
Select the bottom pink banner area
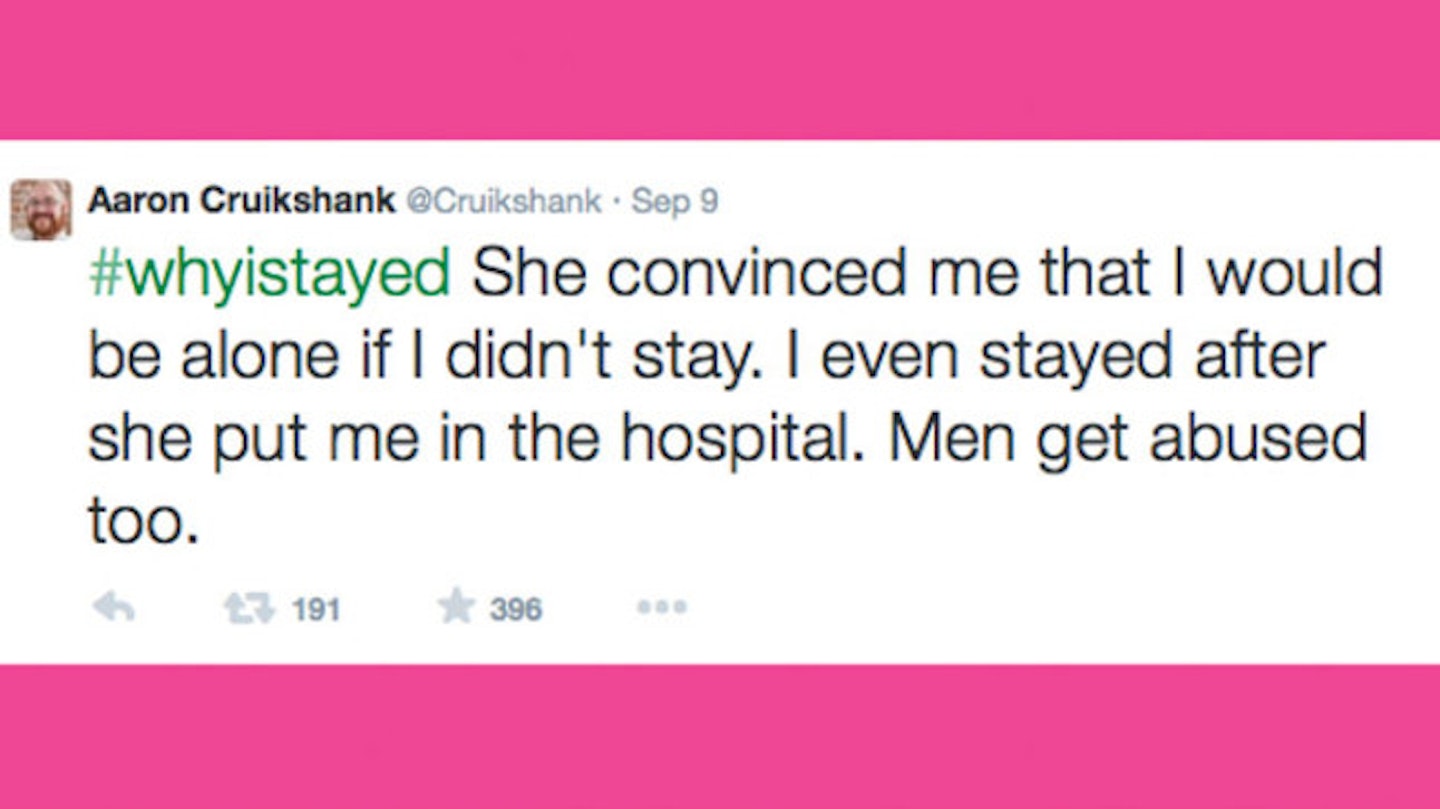point(720,737)
